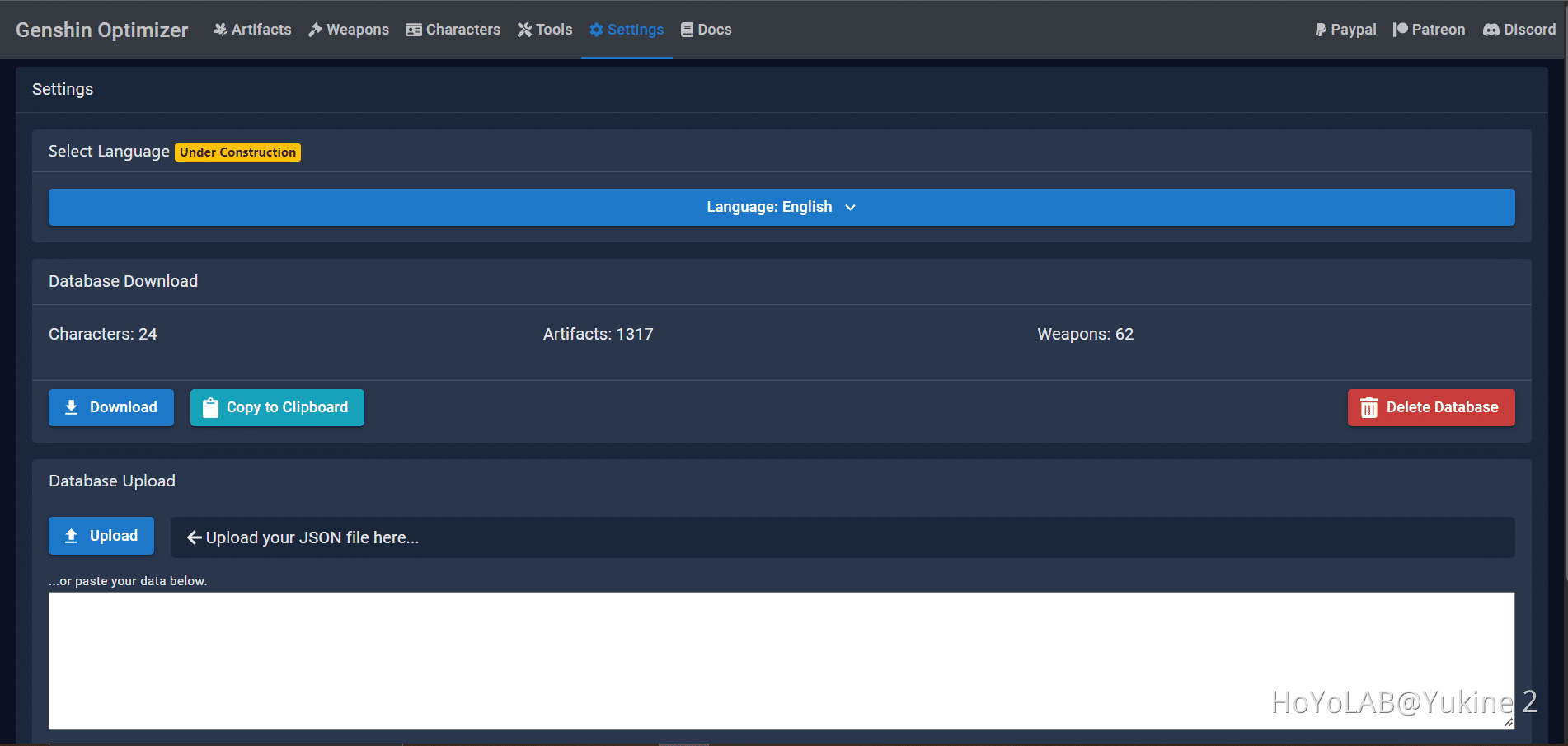
Task: Grab the text area resize handle
Action: click(x=1508, y=722)
